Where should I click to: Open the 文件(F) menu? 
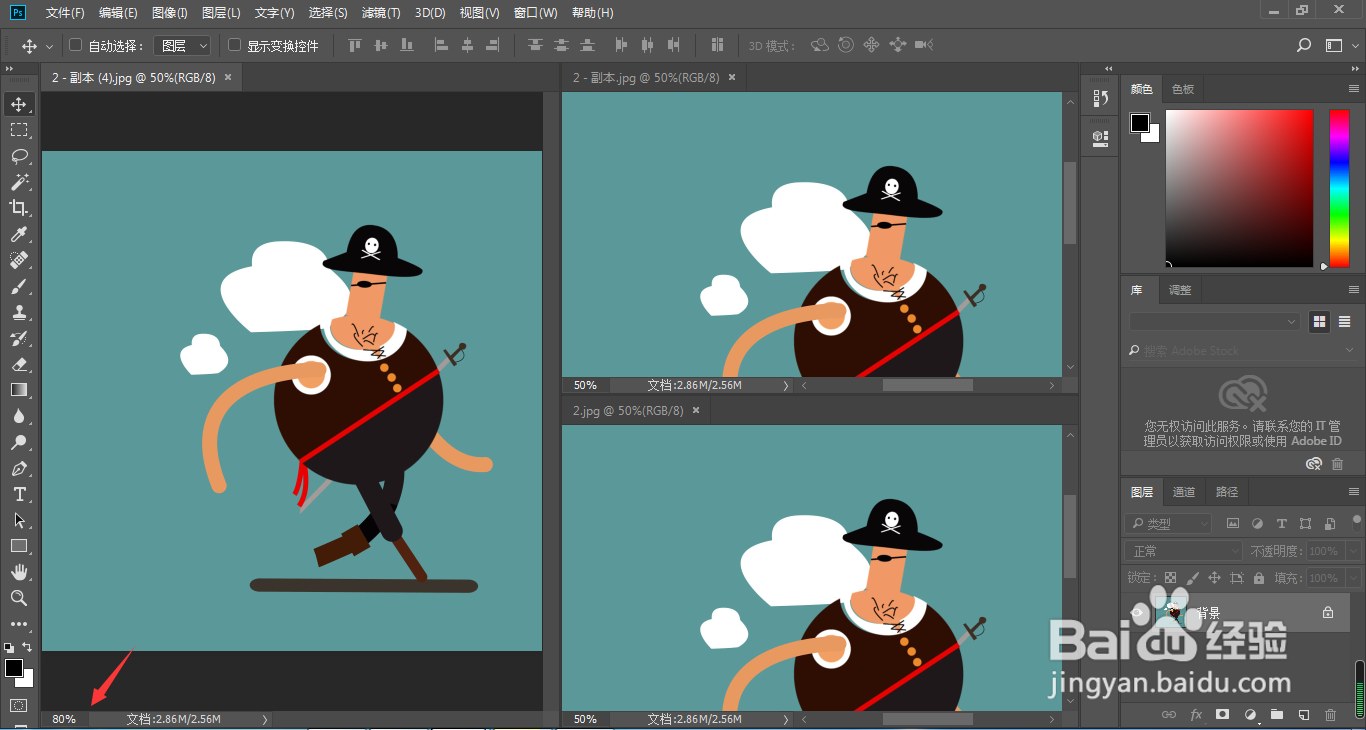click(x=65, y=13)
